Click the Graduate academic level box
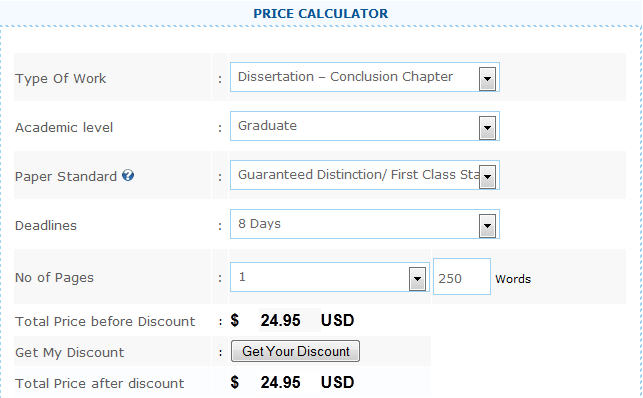 point(365,126)
